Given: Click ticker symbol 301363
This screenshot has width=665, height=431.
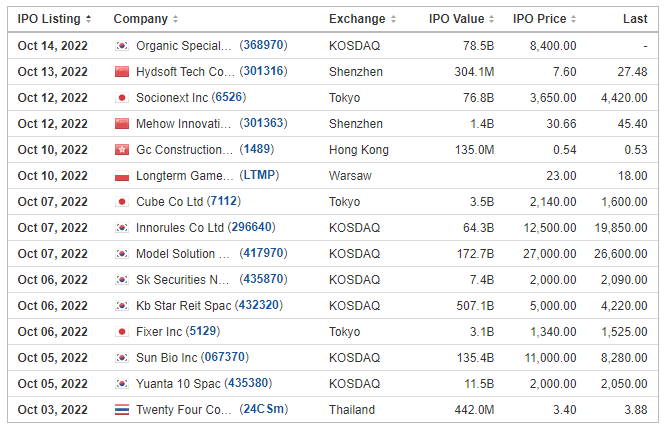Looking at the screenshot, I should (x=263, y=123).
